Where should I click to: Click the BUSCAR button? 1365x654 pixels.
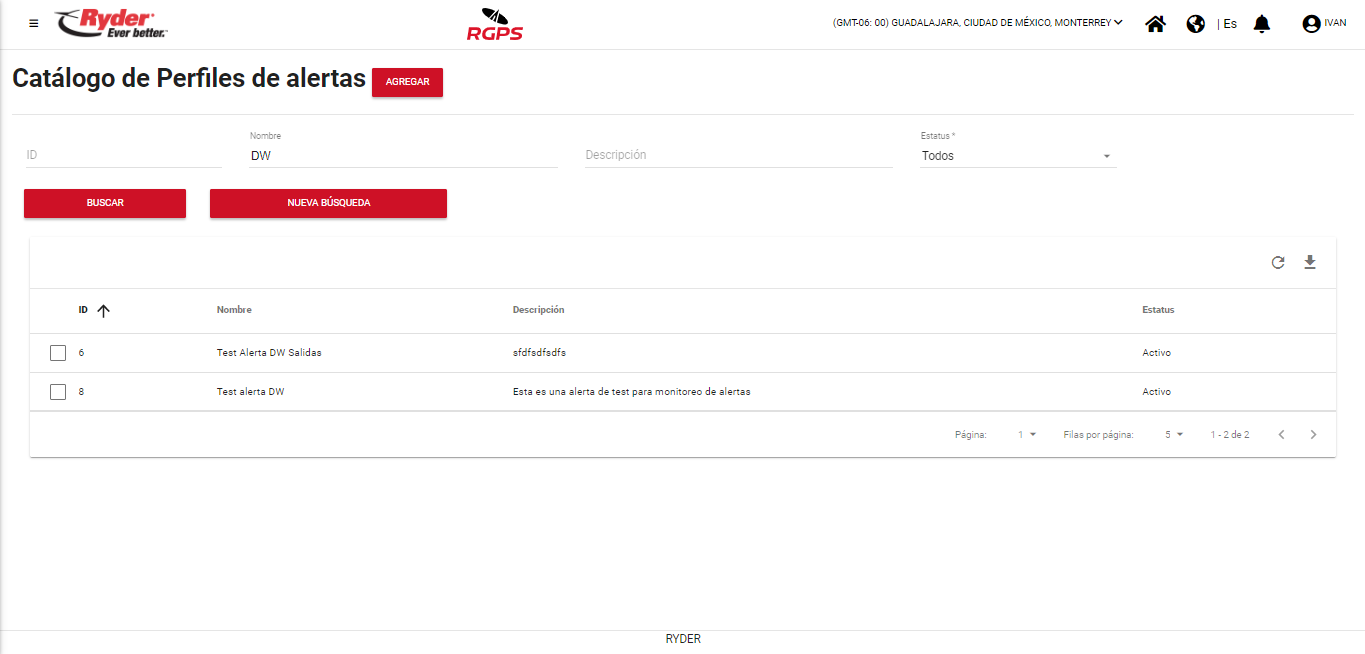(105, 203)
